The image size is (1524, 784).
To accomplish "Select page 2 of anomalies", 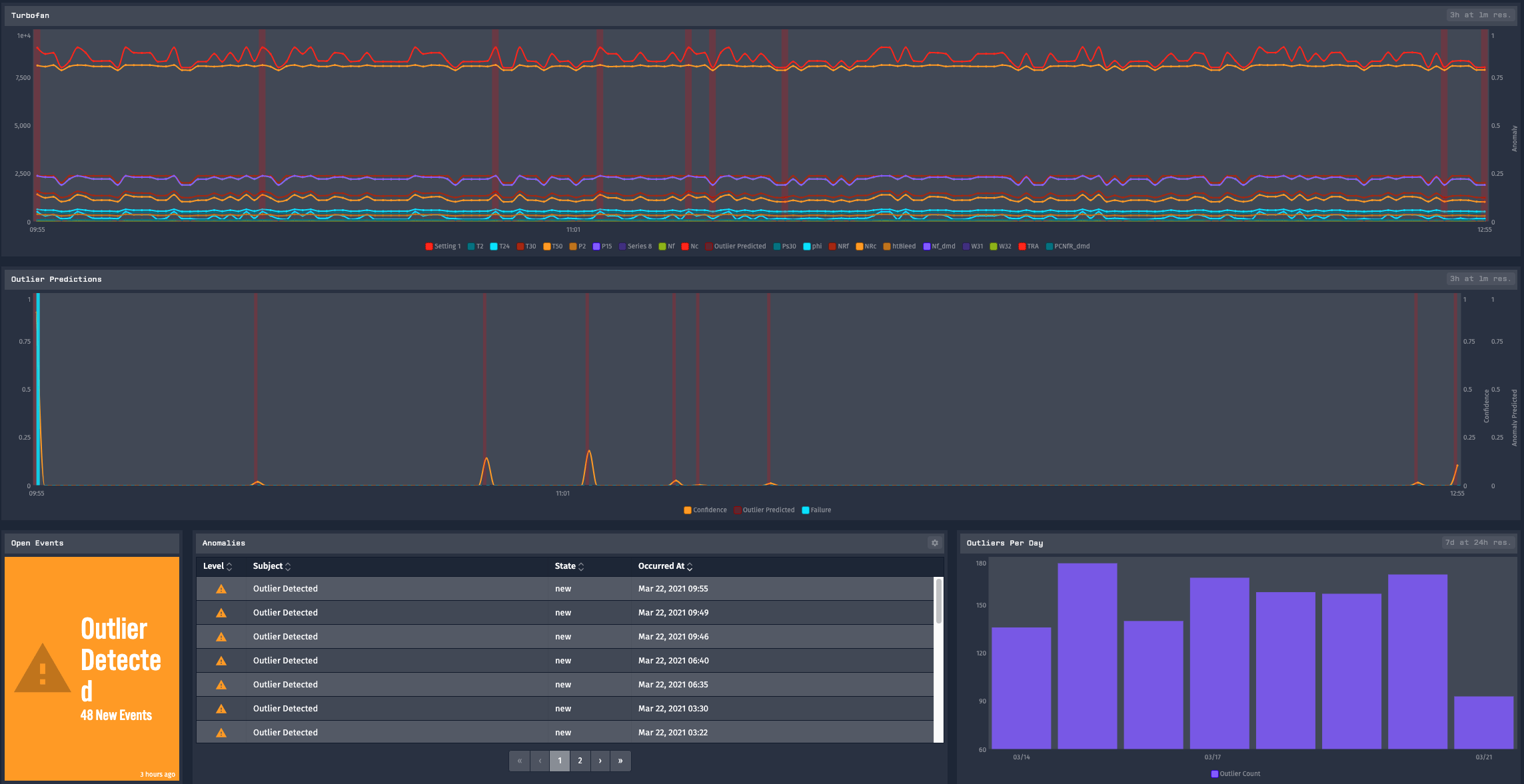I will [x=580, y=761].
